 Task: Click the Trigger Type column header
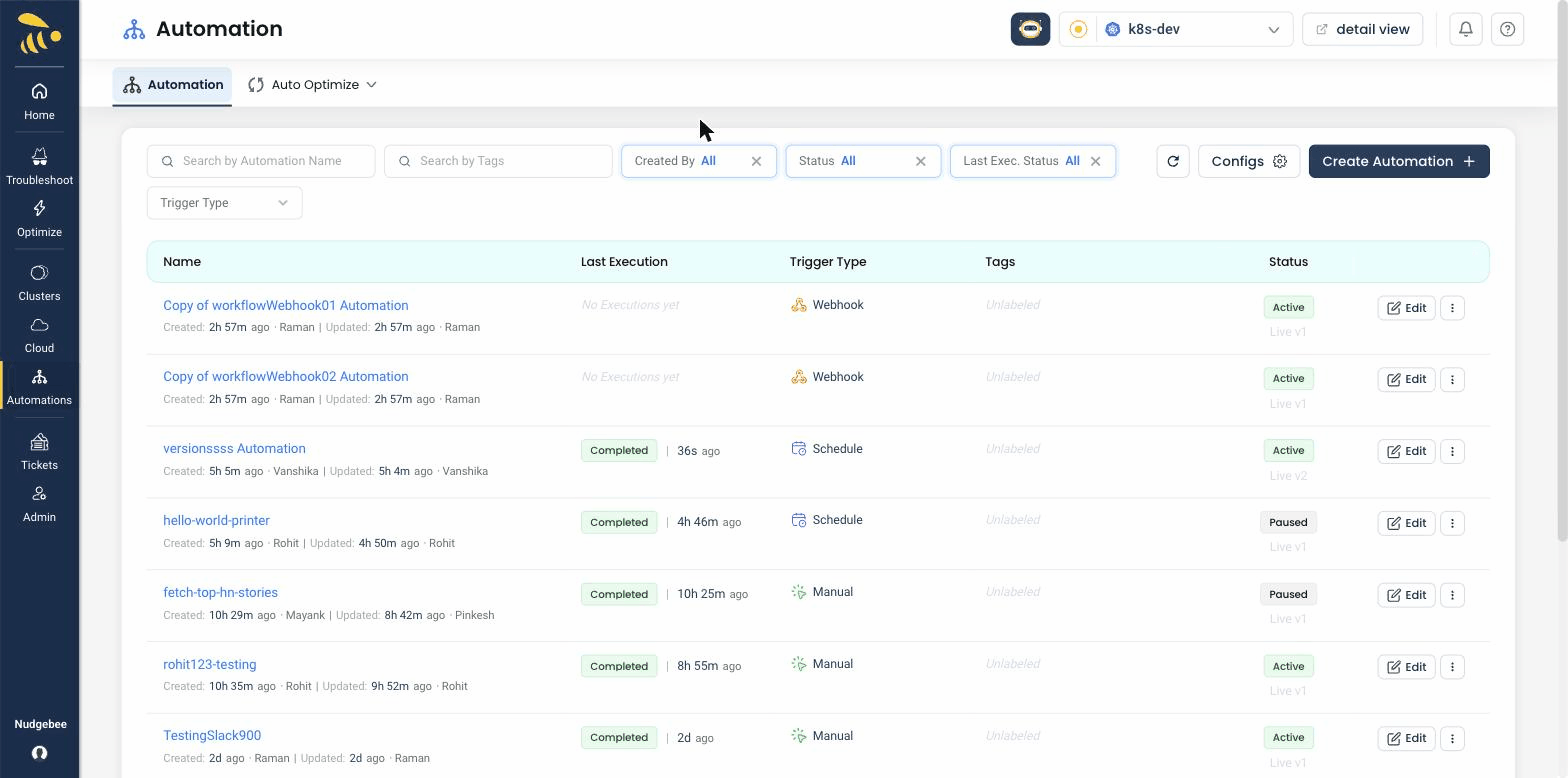point(828,262)
